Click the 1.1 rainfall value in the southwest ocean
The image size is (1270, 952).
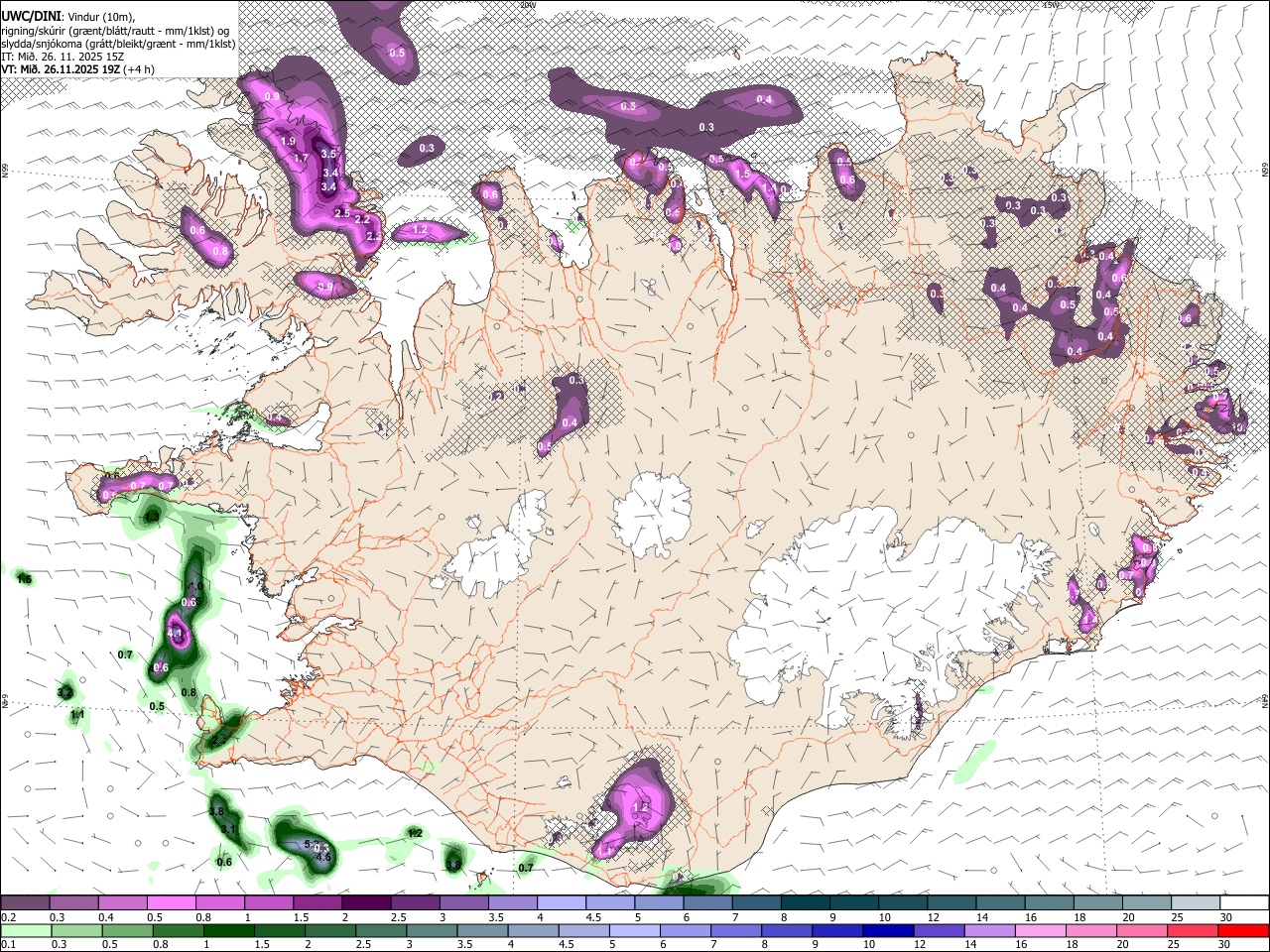[77, 714]
